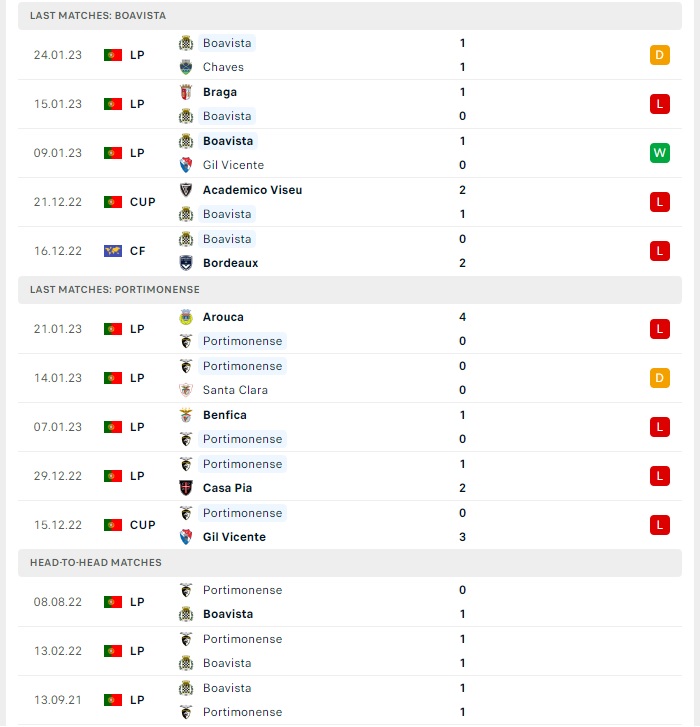Open the 08.08.22 head-to-head match row

click(350, 602)
